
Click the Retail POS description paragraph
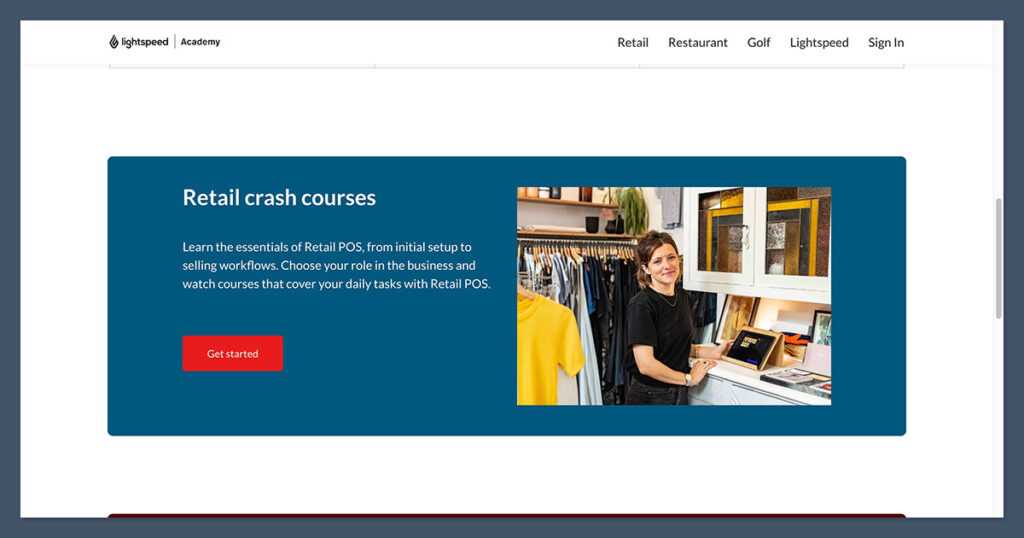point(335,265)
